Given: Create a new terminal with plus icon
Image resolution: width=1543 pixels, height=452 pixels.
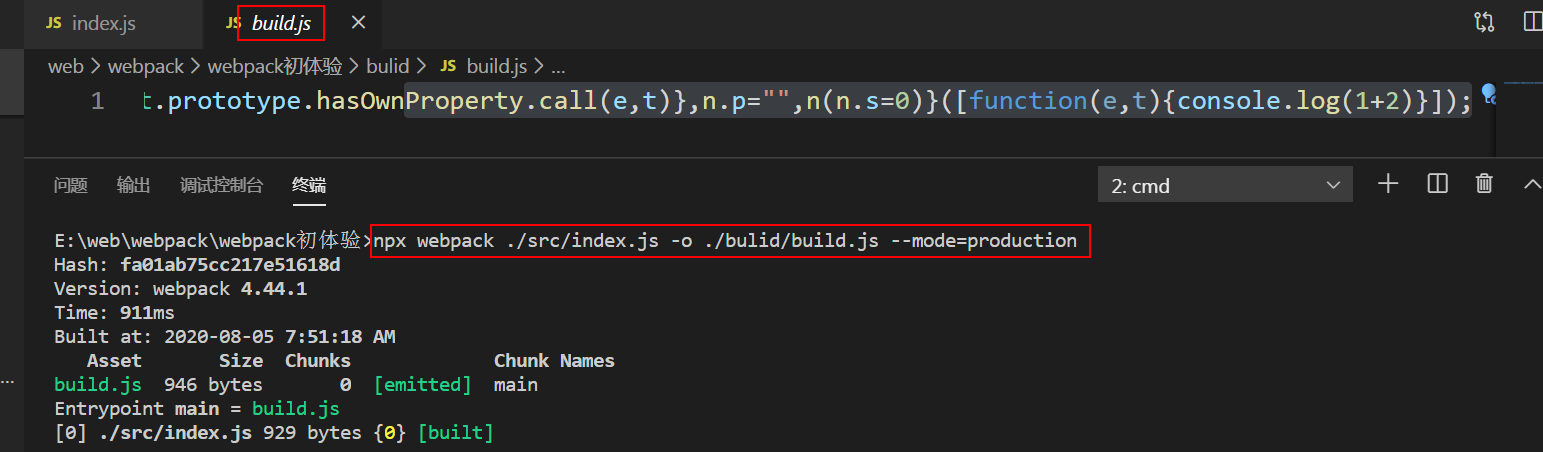Looking at the screenshot, I should (x=1388, y=183).
